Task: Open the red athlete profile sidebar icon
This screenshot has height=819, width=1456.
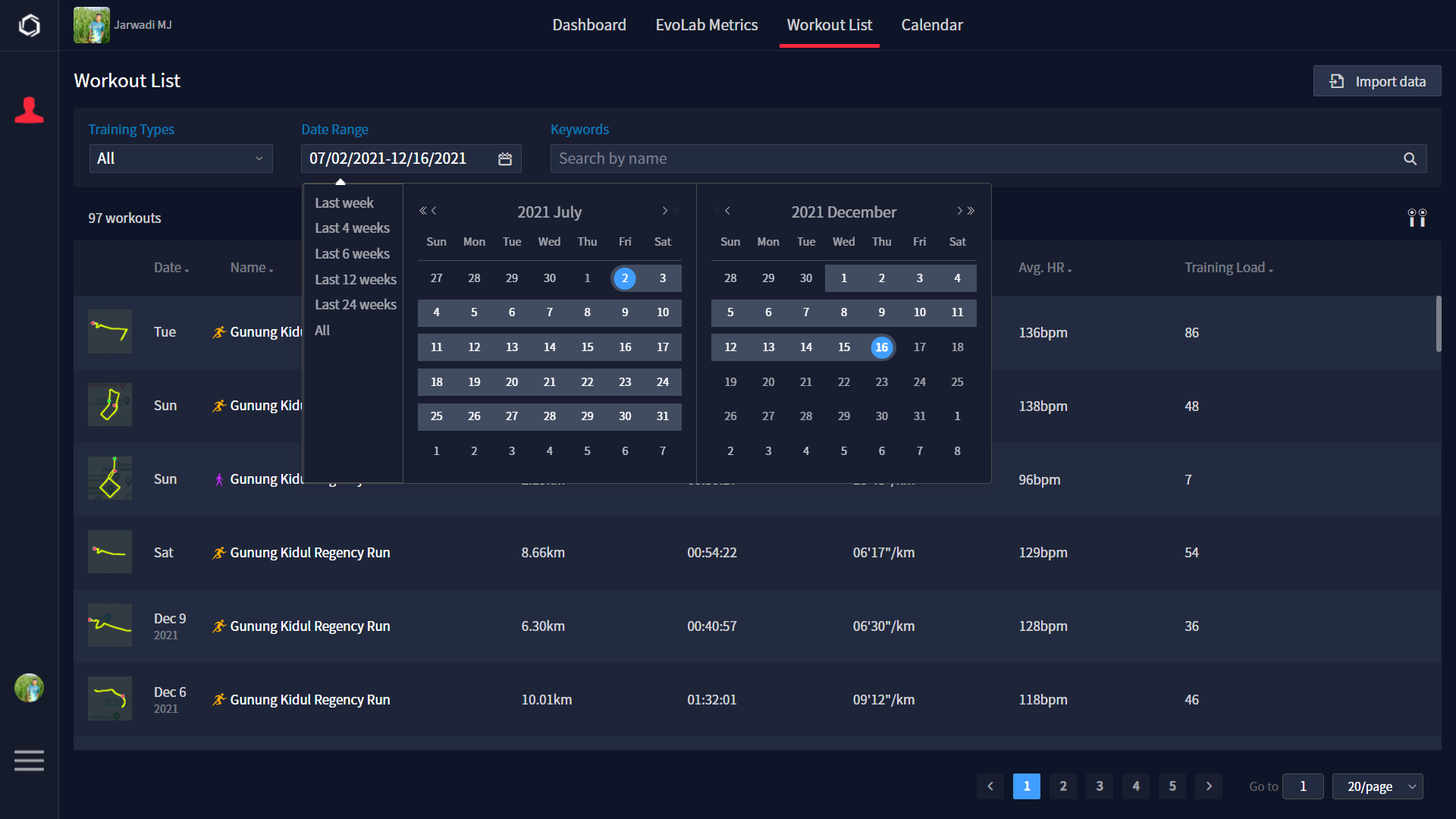Action: point(29,111)
